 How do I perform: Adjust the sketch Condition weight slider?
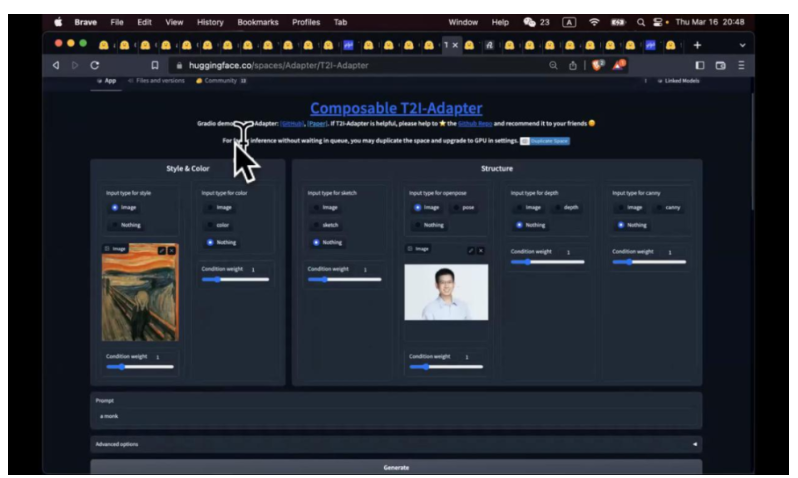click(345, 279)
